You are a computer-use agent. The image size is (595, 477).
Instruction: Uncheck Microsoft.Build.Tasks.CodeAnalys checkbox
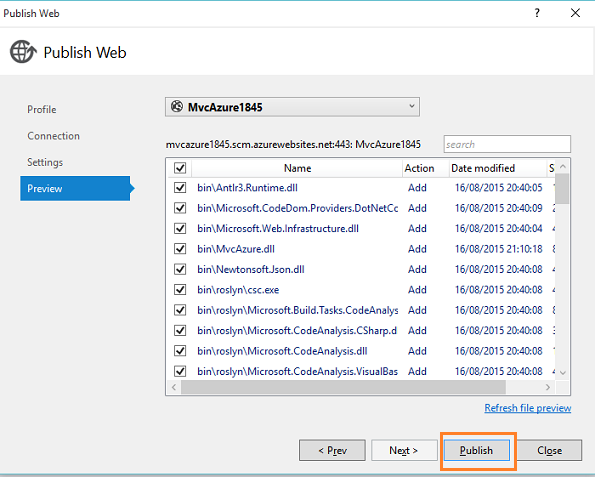(180, 310)
